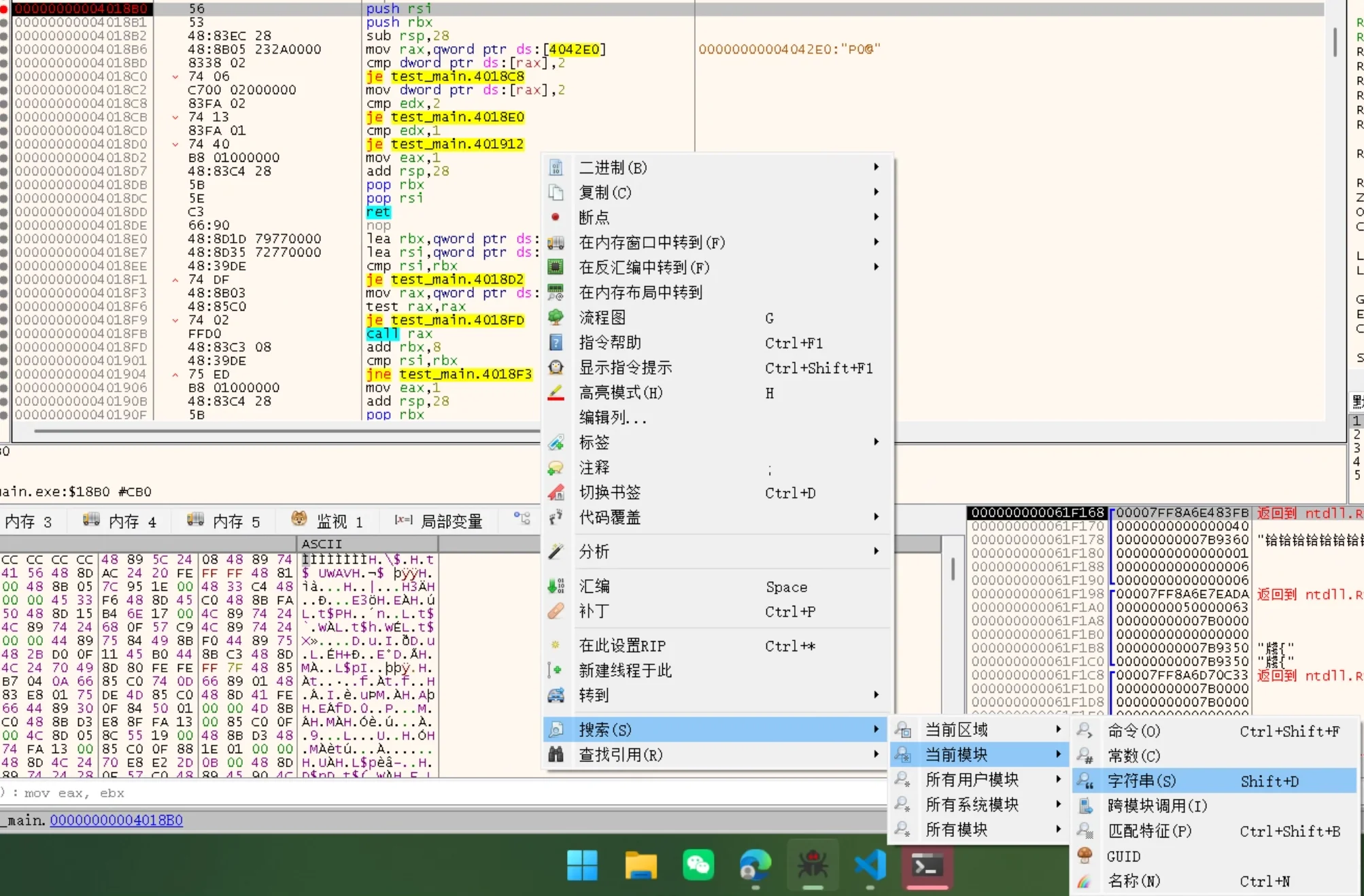Click the 二进制(B) menu icon
Image resolution: width=1364 pixels, height=896 pixels.
tap(556, 167)
